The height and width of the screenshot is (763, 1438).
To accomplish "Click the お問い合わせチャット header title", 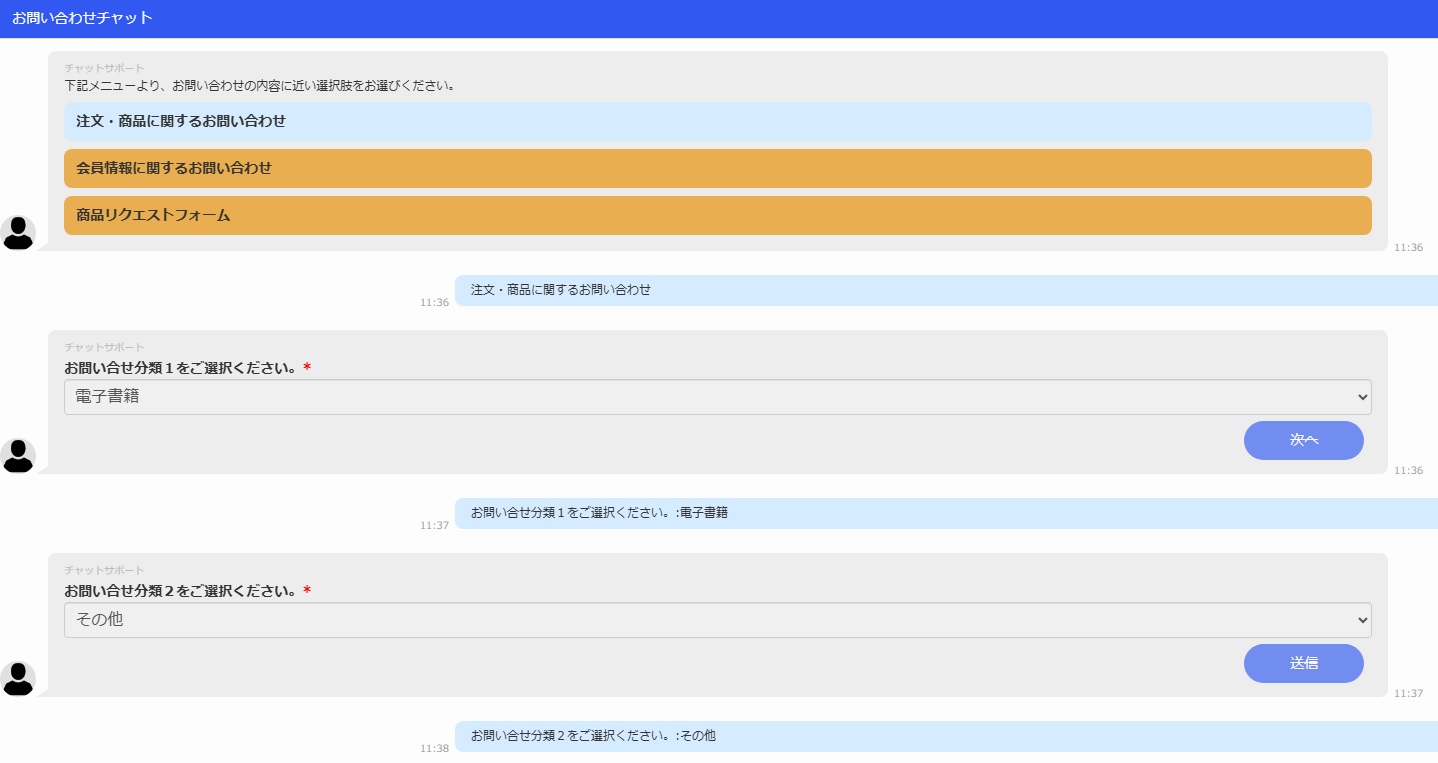I will [x=82, y=18].
